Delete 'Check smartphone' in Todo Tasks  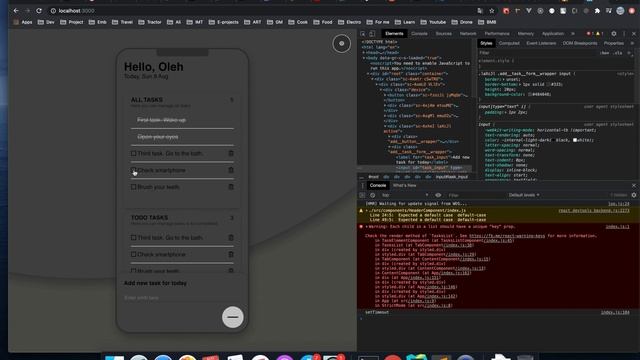[231, 254]
